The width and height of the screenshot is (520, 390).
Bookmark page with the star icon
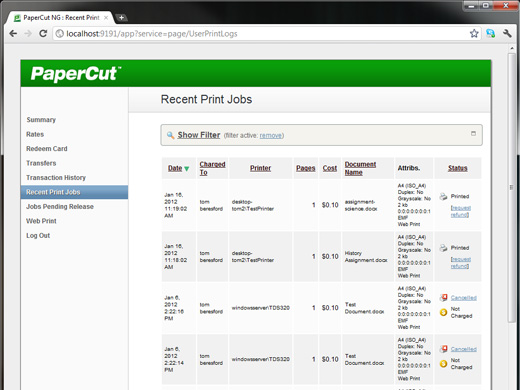coord(474,33)
